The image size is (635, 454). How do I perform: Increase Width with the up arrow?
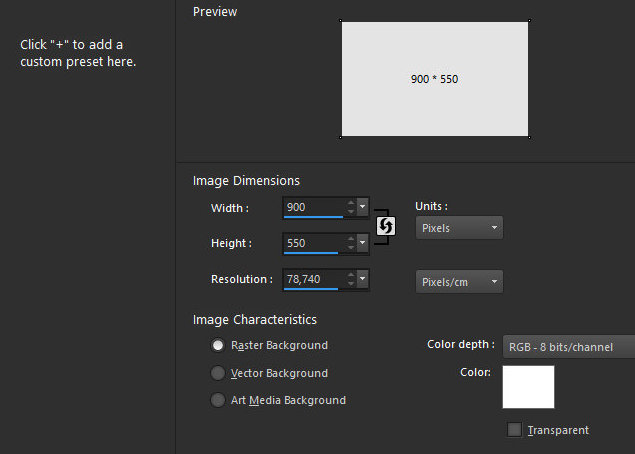pyautogui.click(x=350, y=203)
